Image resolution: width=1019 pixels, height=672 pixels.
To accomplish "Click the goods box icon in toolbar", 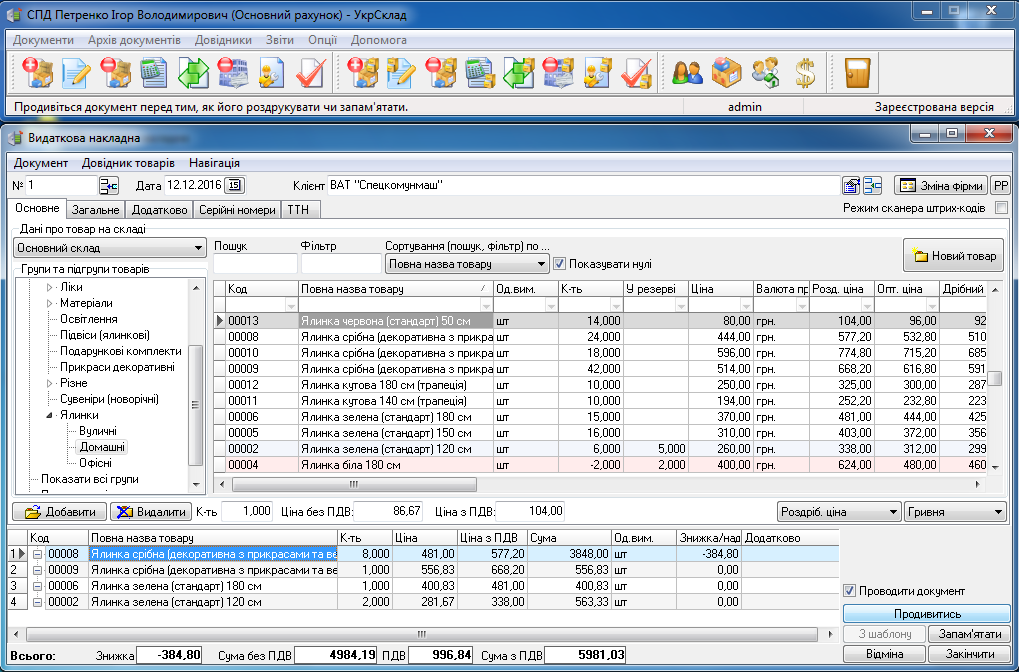I will point(727,73).
